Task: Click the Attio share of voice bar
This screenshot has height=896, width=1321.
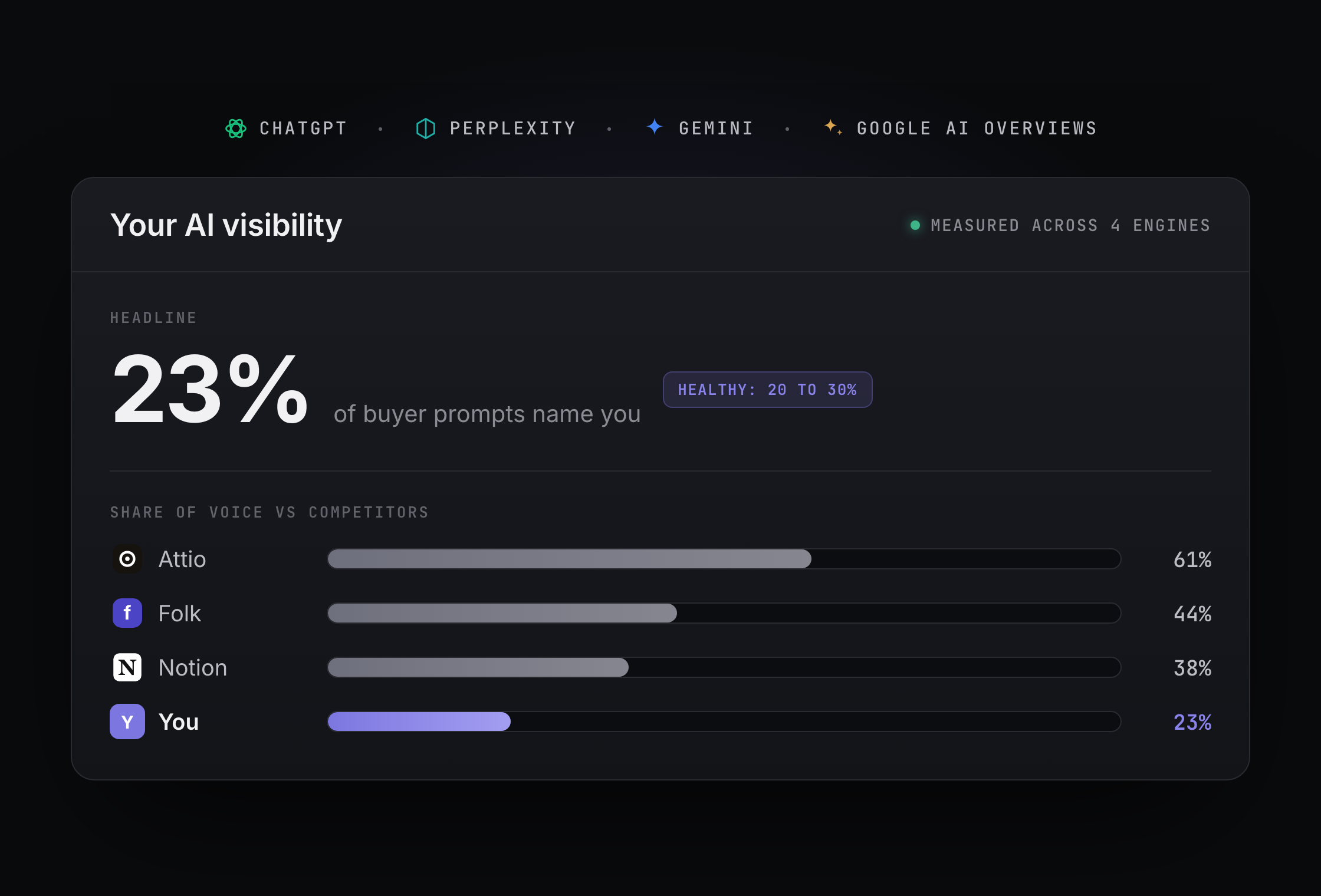Action: [x=724, y=559]
